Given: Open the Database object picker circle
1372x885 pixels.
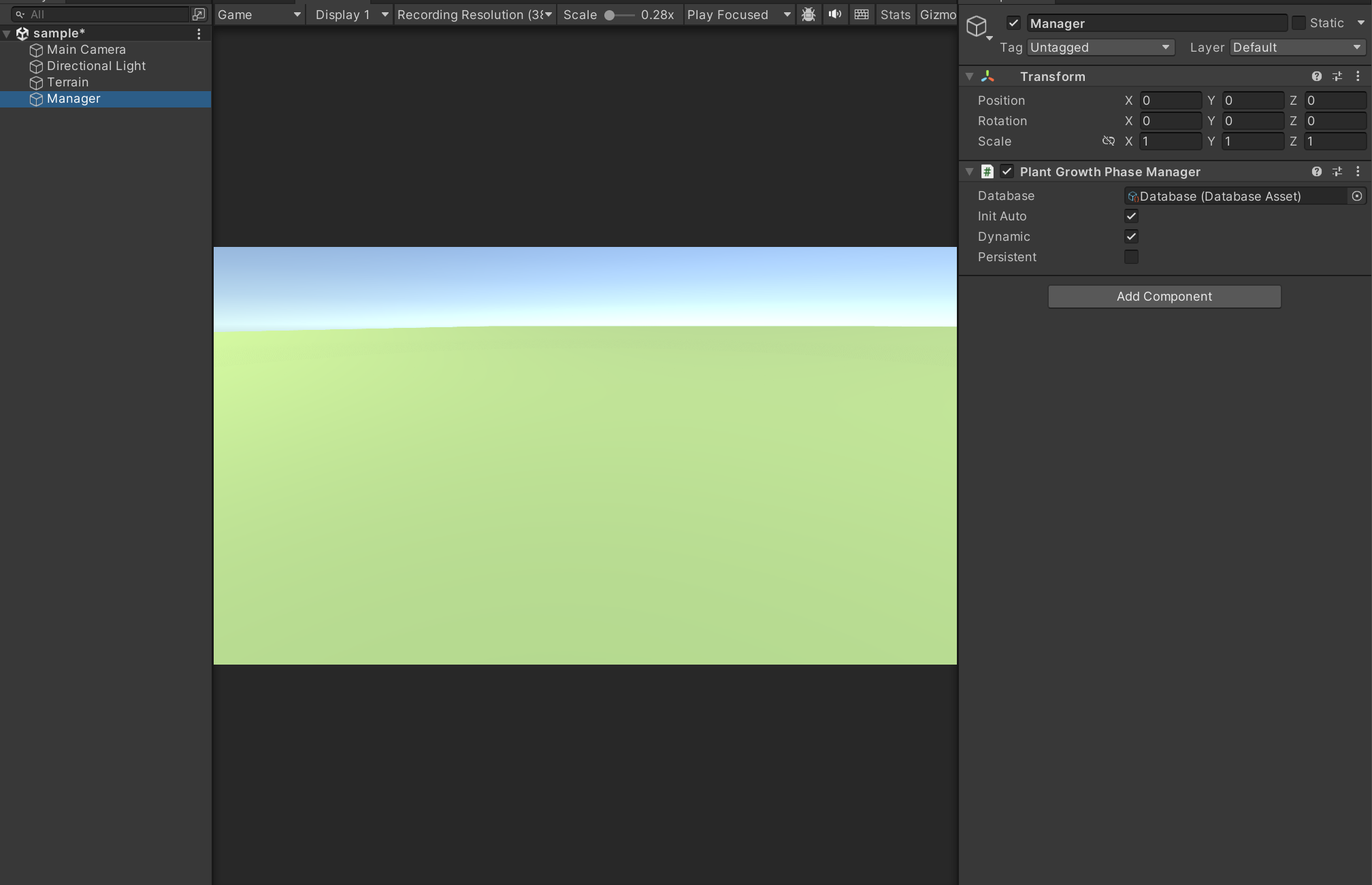Looking at the screenshot, I should click(1357, 196).
